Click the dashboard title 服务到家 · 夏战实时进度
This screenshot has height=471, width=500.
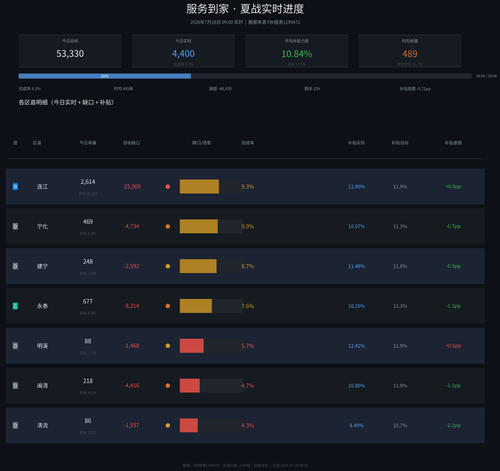point(245,9)
